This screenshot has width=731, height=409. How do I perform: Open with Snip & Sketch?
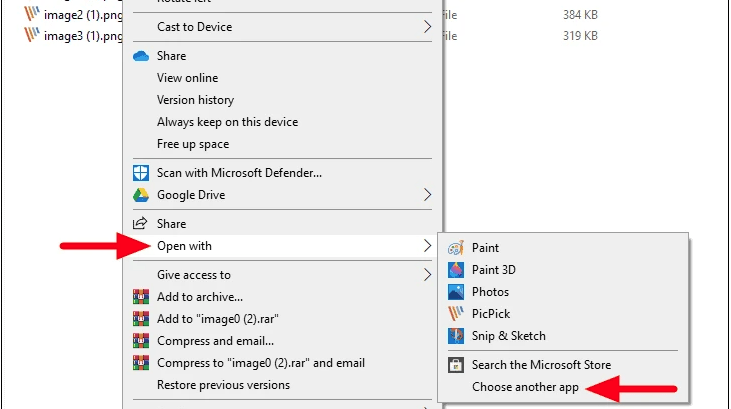tap(563, 336)
